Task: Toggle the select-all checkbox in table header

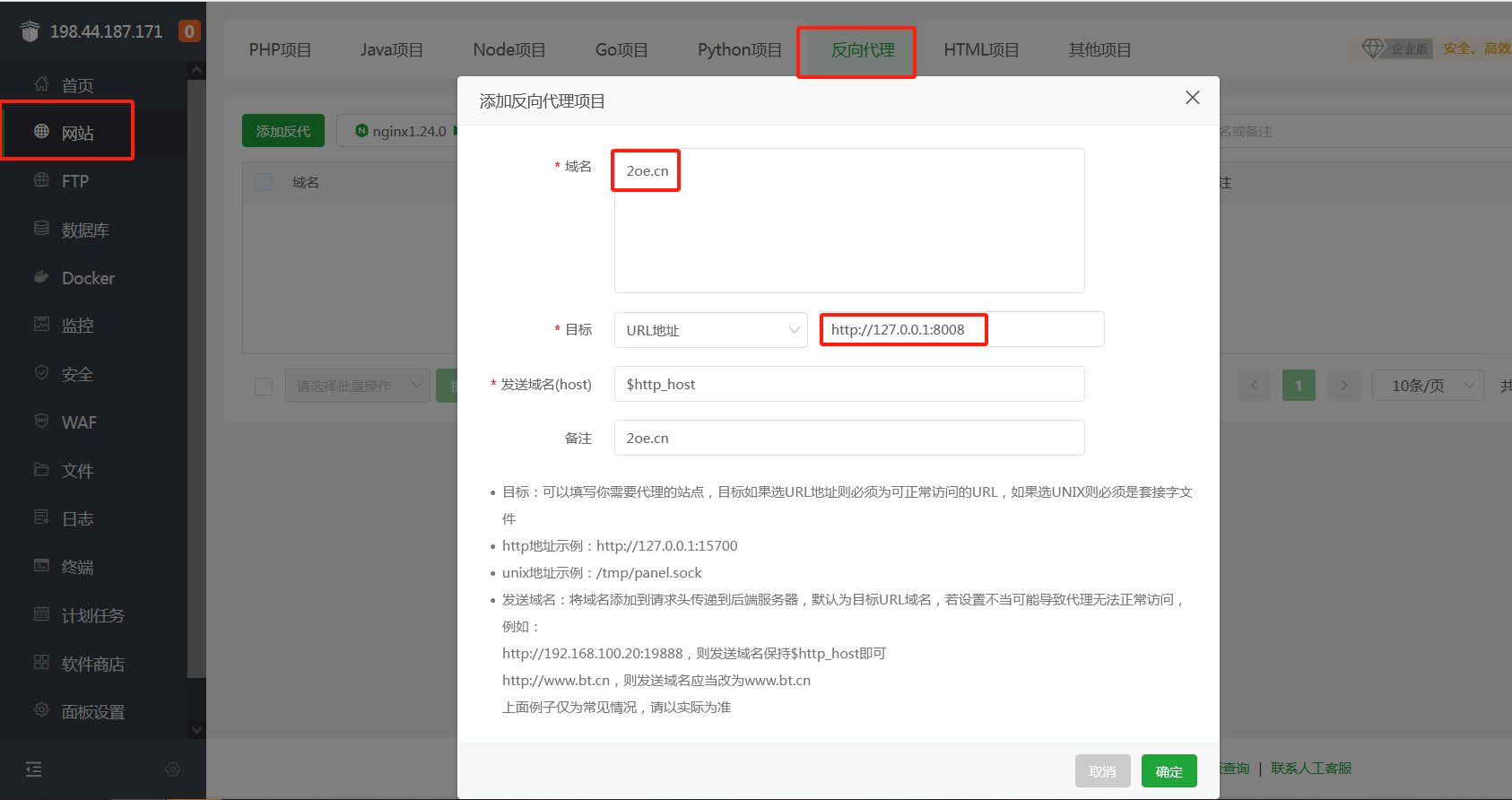Action: click(x=264, y=182)
